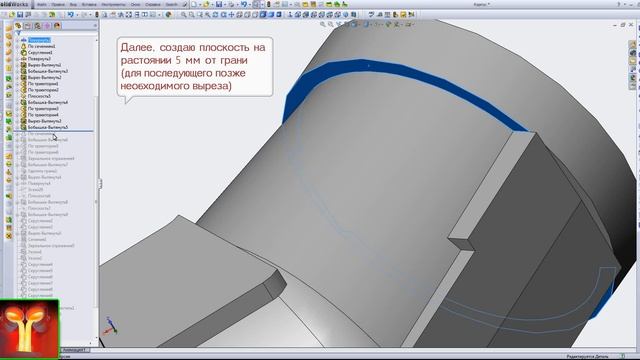Click Section View in heads-up view toolbar
This screenshot has width=640, height=360.
pos(347,24)
